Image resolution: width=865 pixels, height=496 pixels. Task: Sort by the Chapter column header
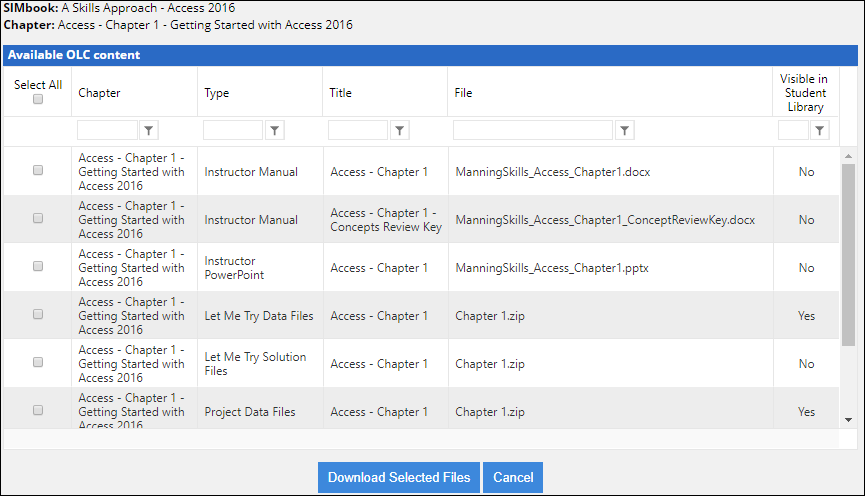point(99,93)
